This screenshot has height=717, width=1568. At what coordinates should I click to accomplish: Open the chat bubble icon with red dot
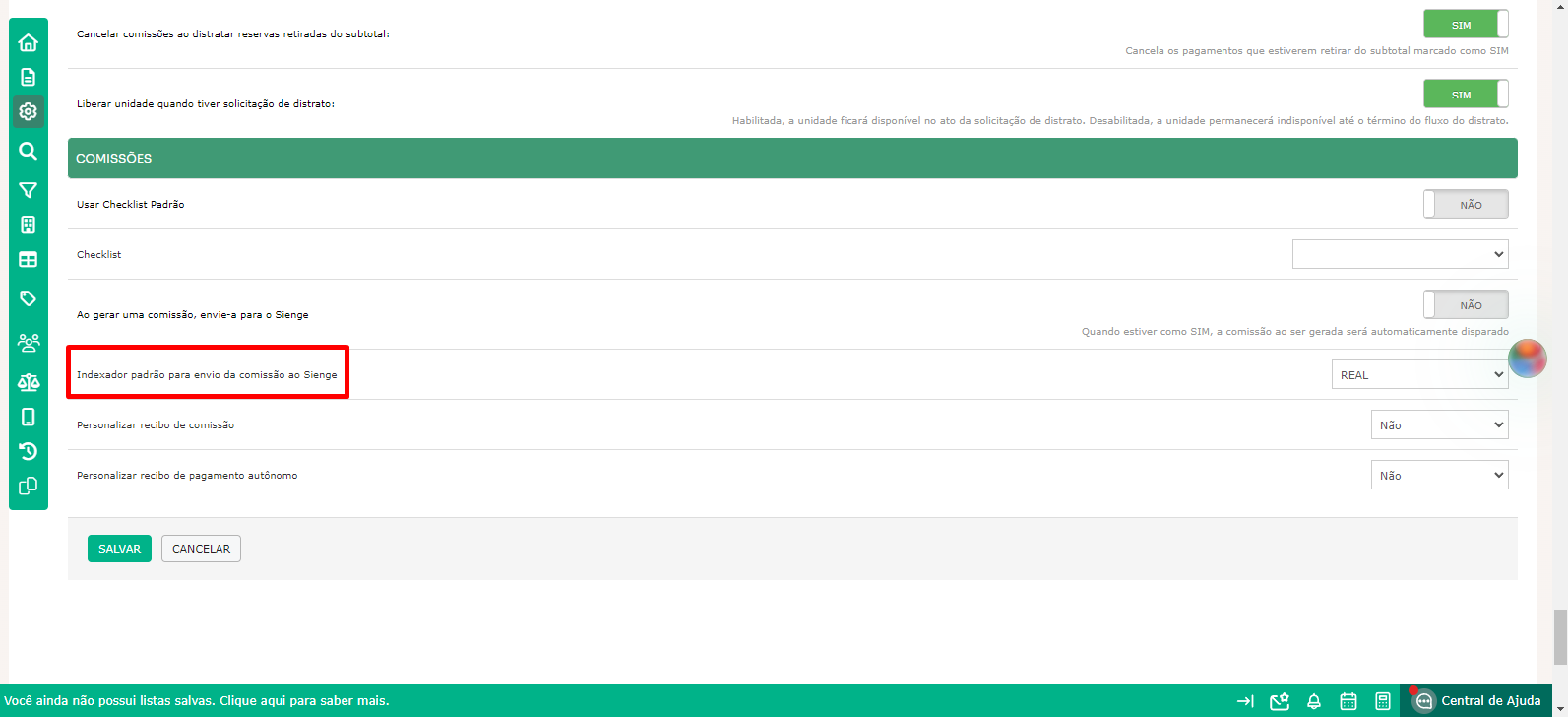tap(1422, 700)
